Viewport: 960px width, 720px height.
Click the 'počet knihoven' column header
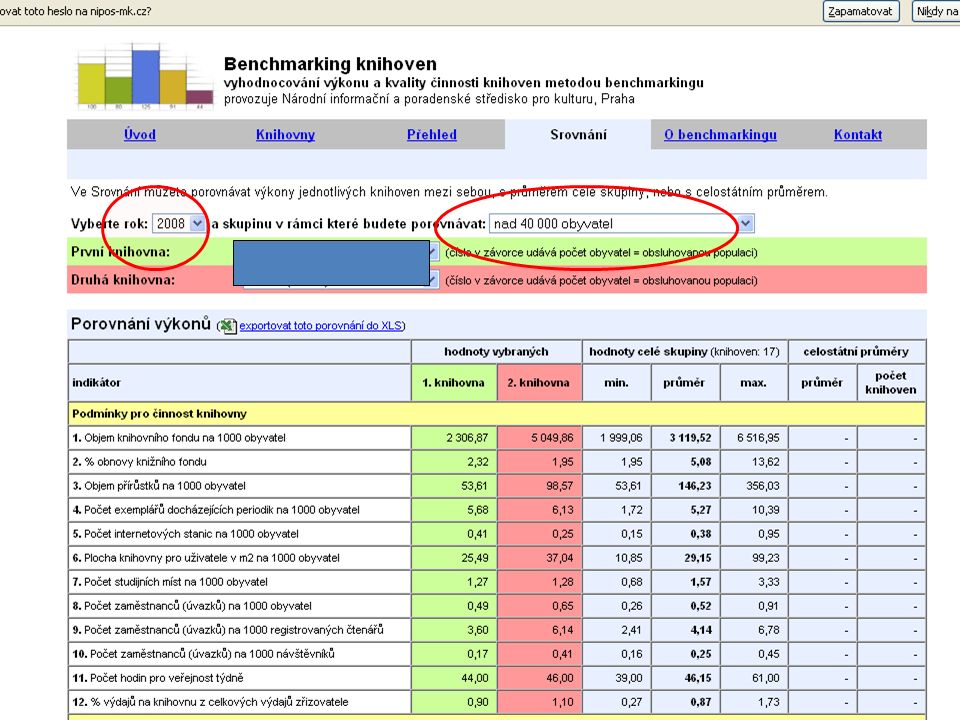(x=891, y=383)
